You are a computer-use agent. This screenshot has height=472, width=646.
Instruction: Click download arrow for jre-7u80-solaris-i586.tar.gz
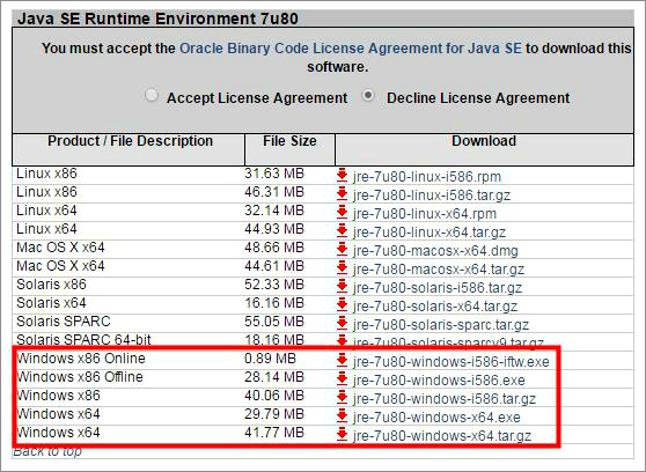coord(342,287)
